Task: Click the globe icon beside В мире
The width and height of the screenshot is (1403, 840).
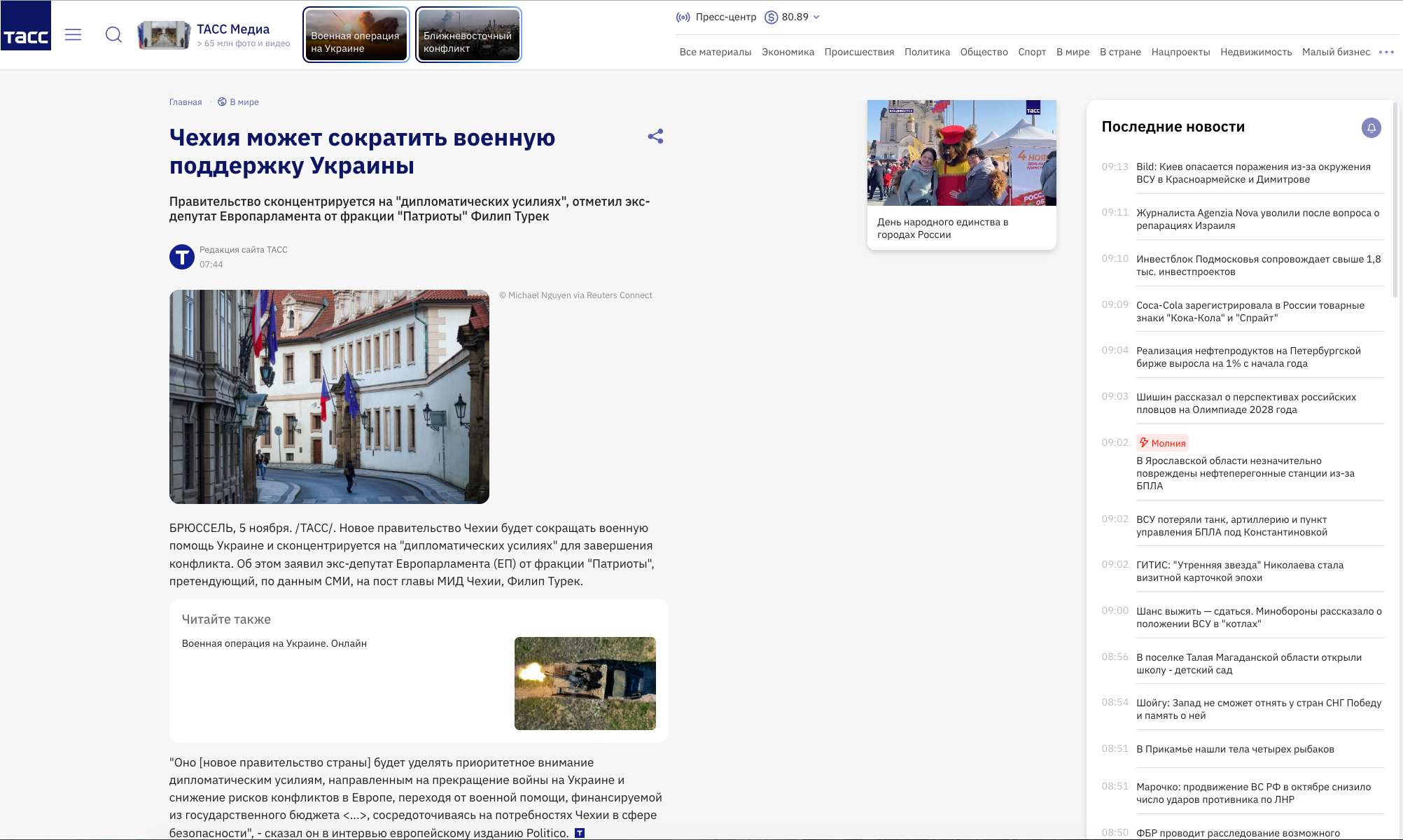Action: [x=222, y=102]
